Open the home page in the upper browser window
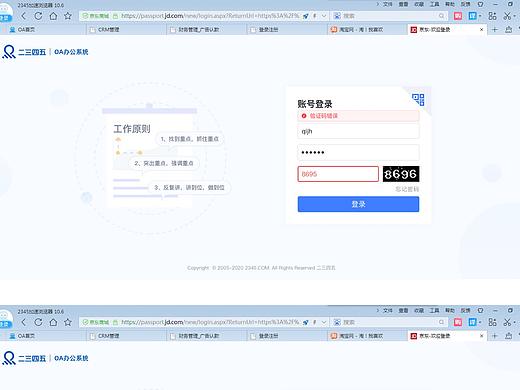520x390 pixels. click(x=53, y=16)
